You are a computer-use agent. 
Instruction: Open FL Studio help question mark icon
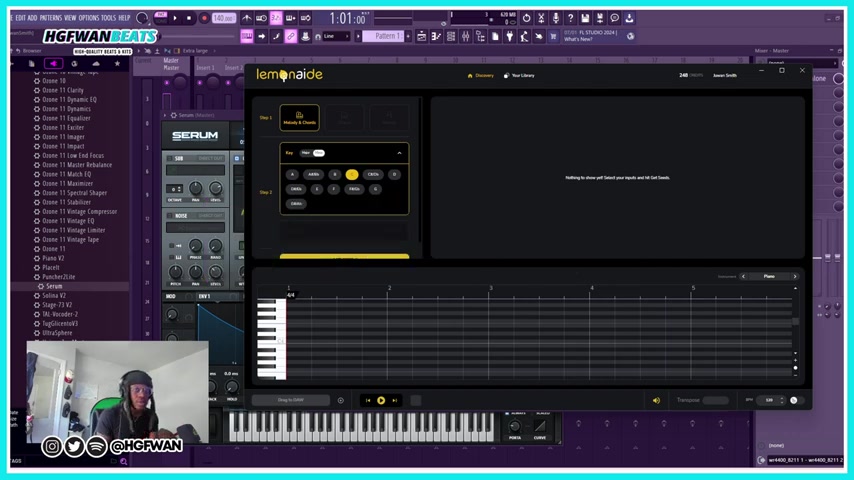(570, 18)
